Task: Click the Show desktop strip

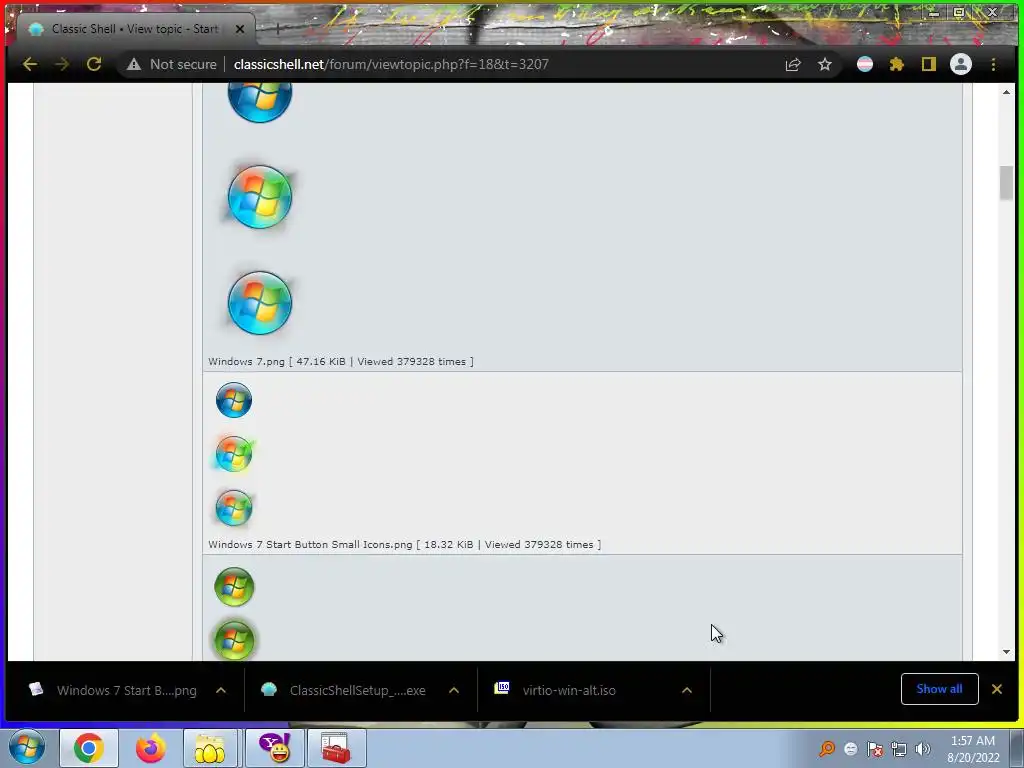Action: (1016, 748)
